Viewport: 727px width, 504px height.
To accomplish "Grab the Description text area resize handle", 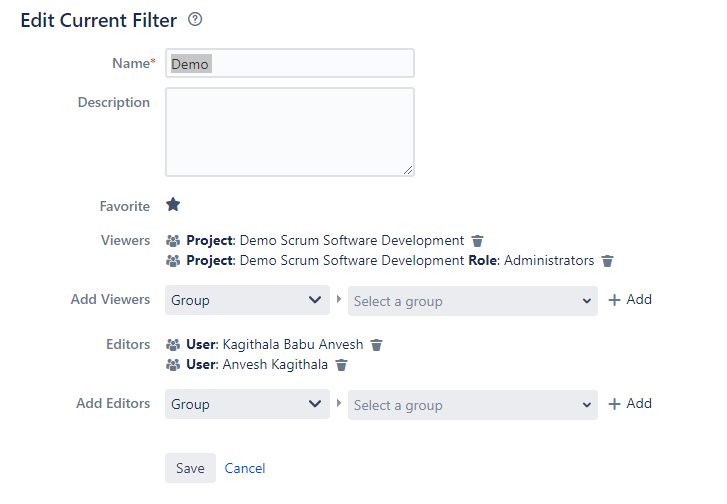I will [408, 170].
